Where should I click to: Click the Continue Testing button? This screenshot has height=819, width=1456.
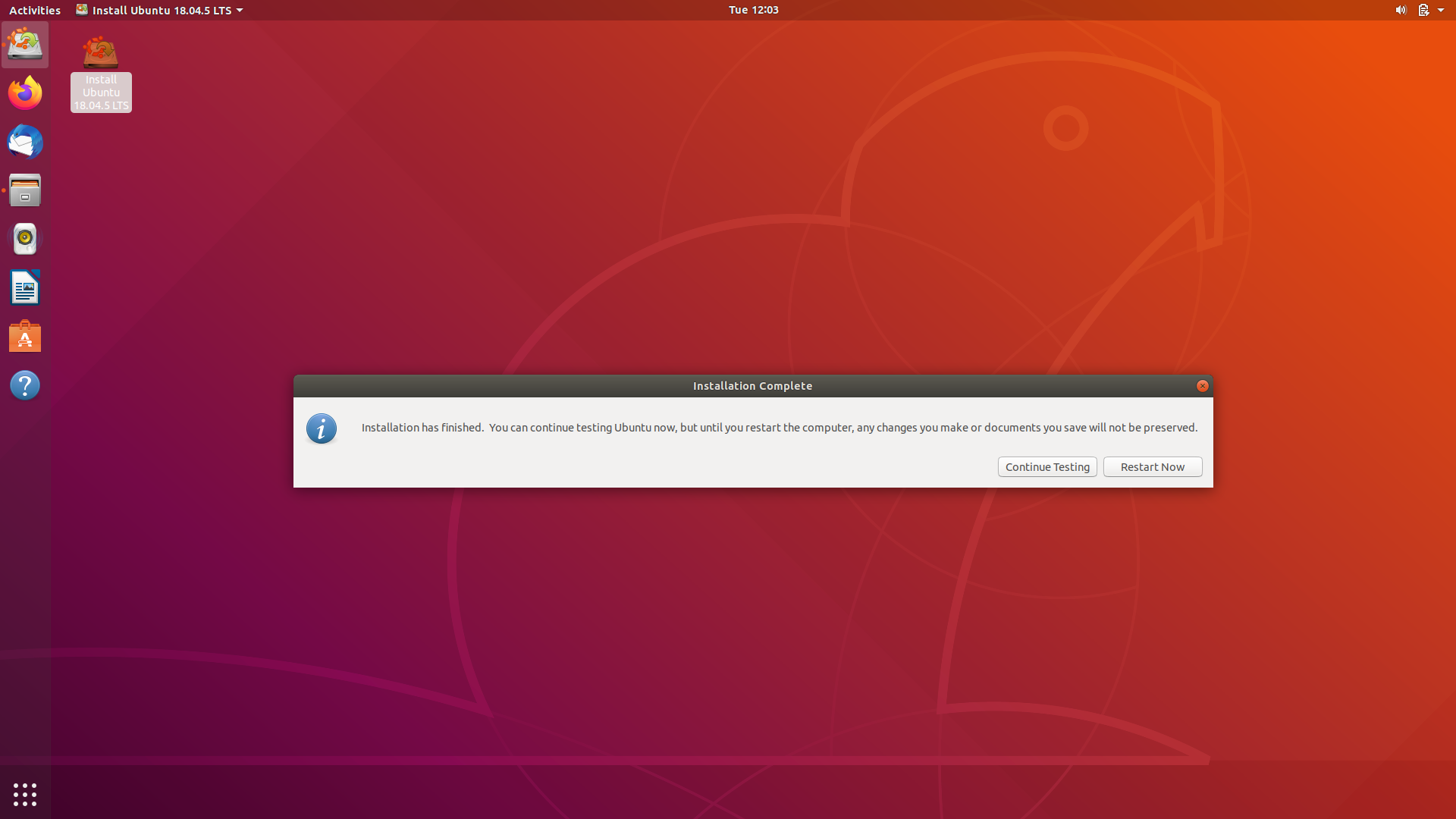1046,466
